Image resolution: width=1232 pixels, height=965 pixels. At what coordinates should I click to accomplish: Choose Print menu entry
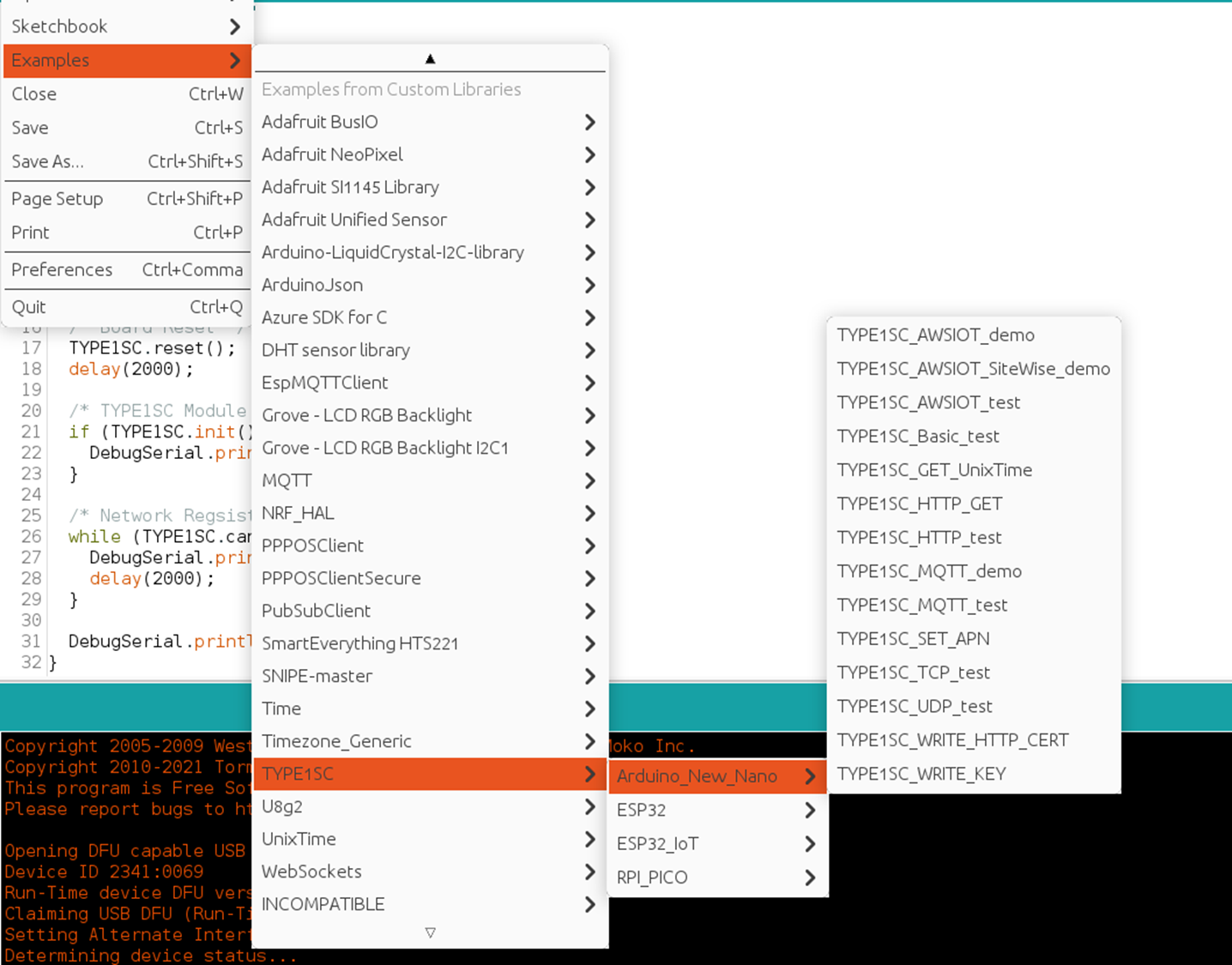click(127, 232)
